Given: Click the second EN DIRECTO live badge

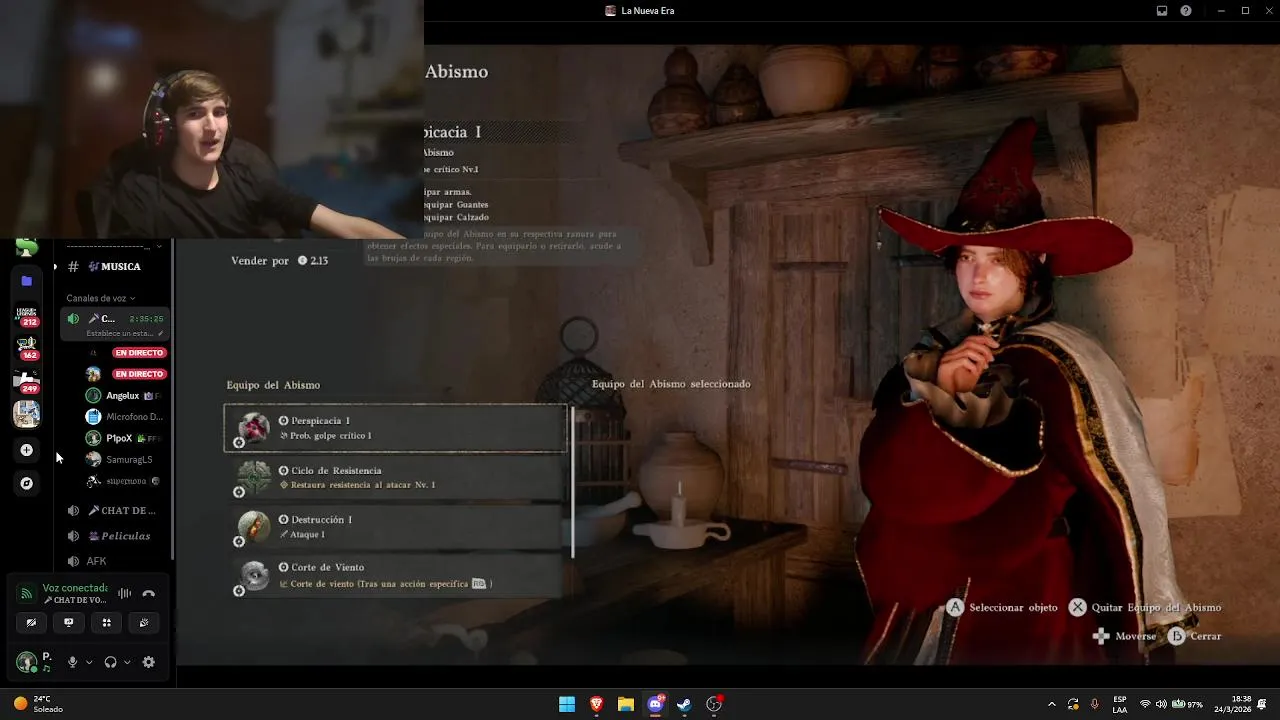Looking at the screenshot, I should [139, 374].
